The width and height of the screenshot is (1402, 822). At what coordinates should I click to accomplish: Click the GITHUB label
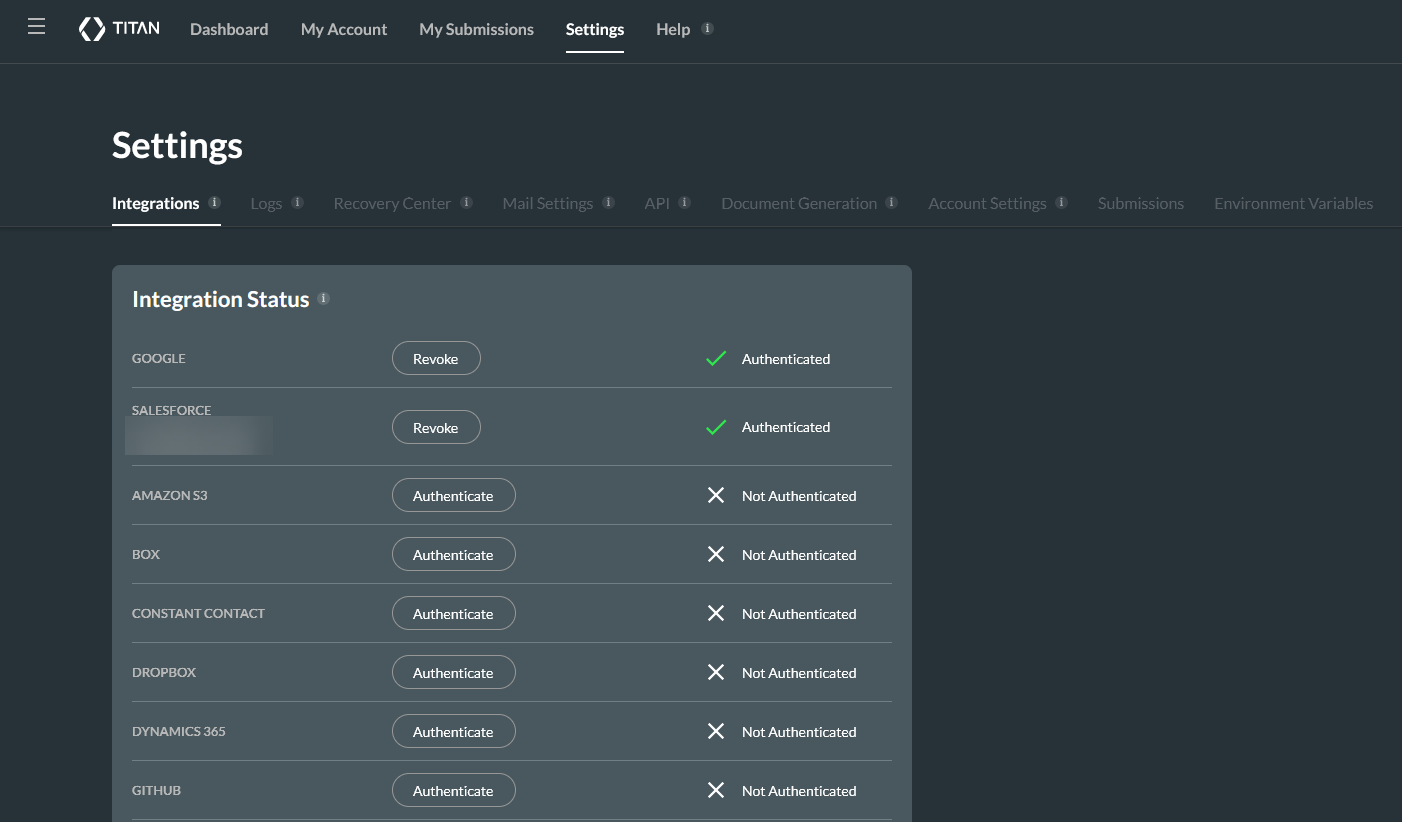click(157, 790)
